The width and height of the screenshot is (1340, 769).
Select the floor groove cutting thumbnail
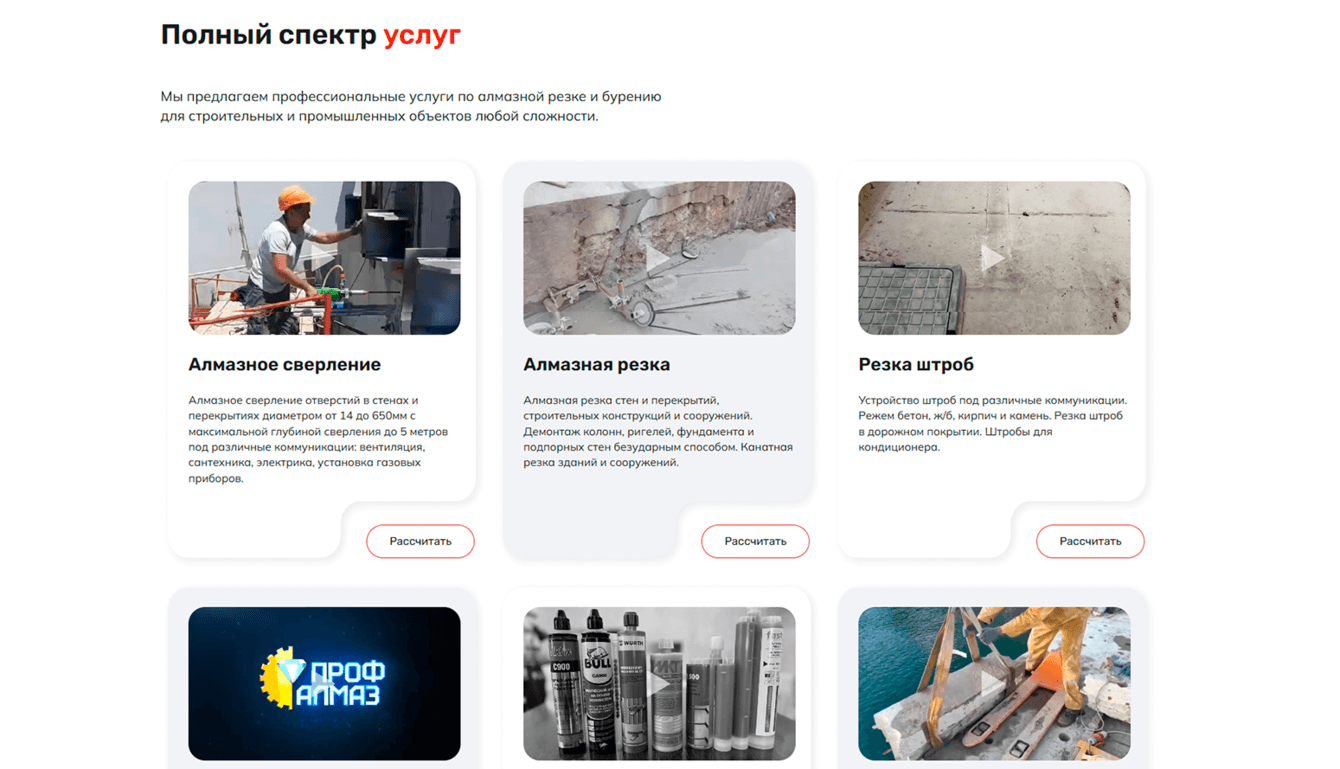click(994, 258)
